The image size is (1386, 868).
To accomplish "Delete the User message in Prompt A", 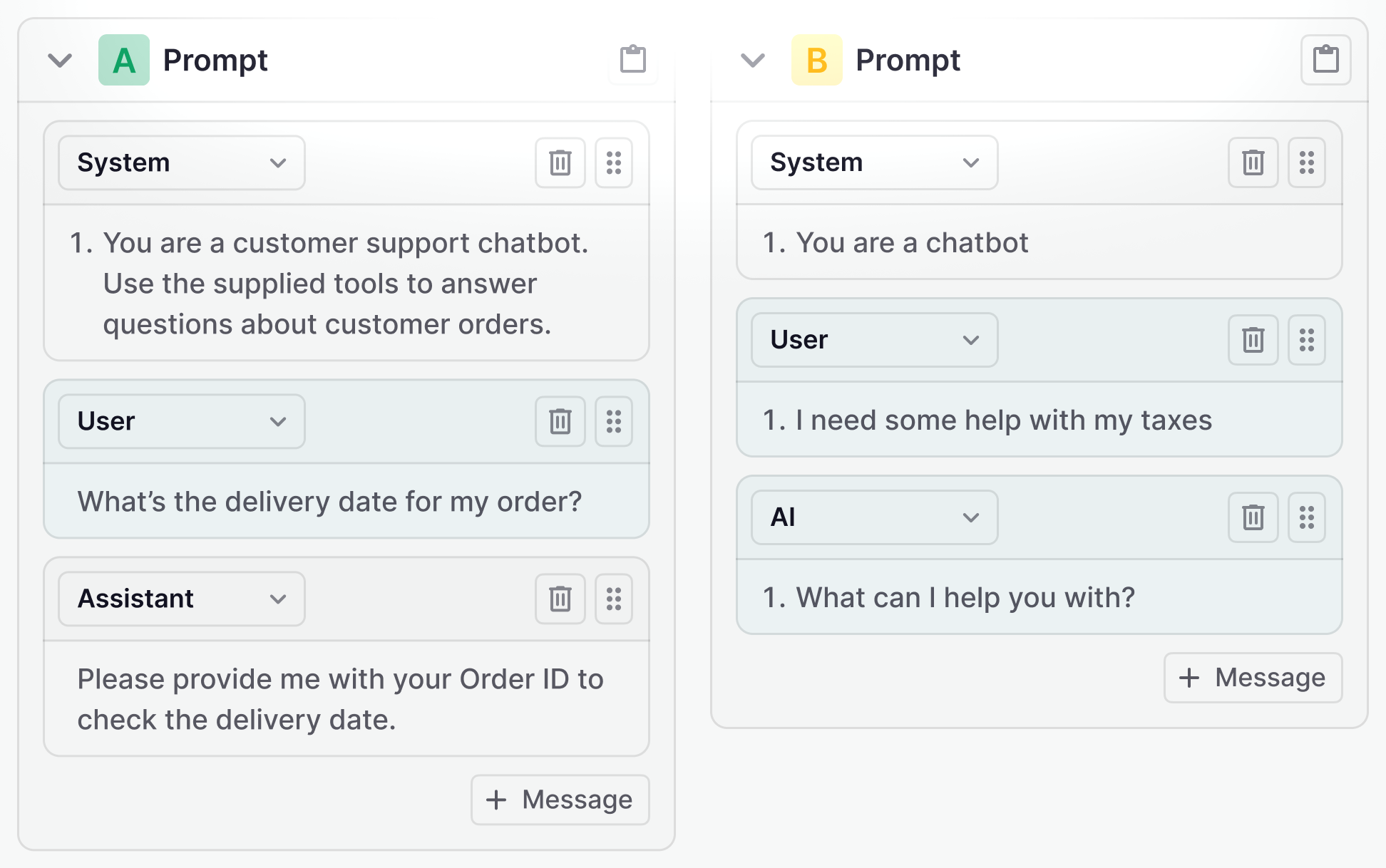I will tap(560, 422).
